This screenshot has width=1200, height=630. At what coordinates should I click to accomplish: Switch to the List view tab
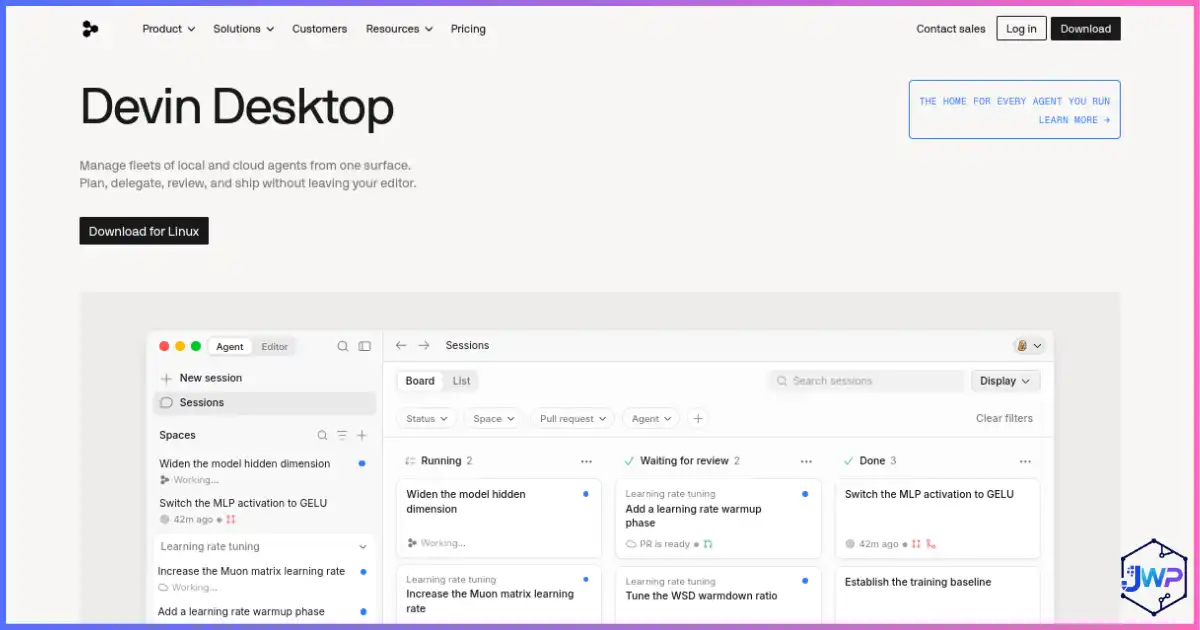[x=461, y=381]
